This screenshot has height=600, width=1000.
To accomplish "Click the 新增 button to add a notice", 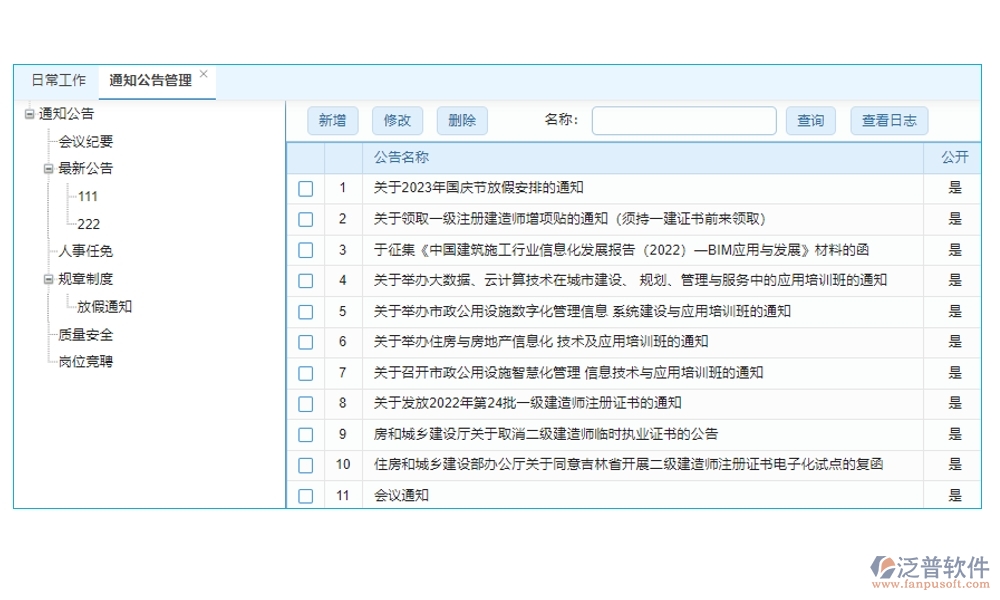I will (x=332, y=120).
